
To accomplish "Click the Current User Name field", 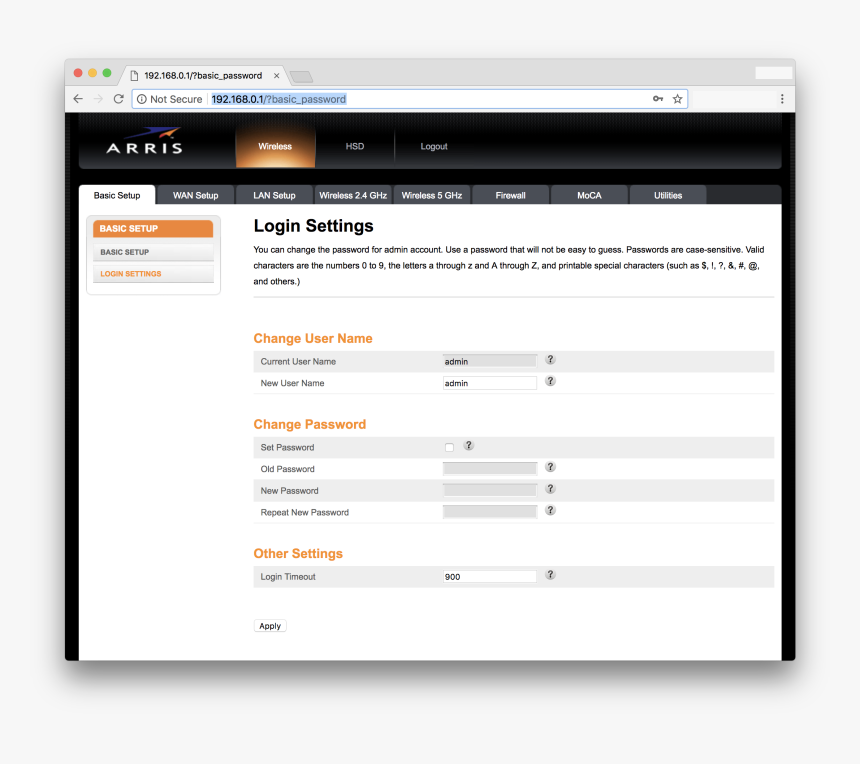I will [x=490, y=361].
